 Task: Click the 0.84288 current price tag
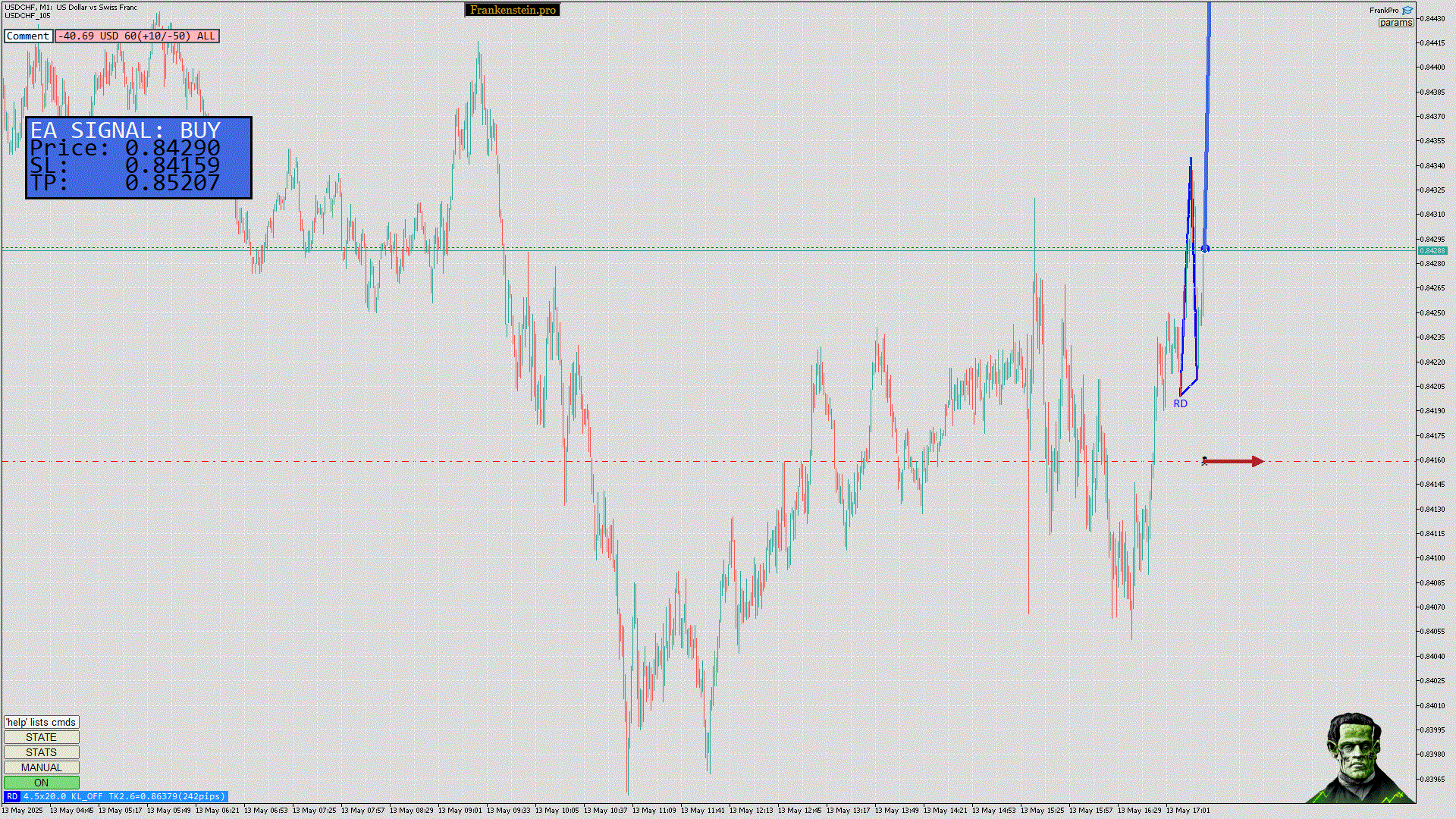pos(1432,250)
